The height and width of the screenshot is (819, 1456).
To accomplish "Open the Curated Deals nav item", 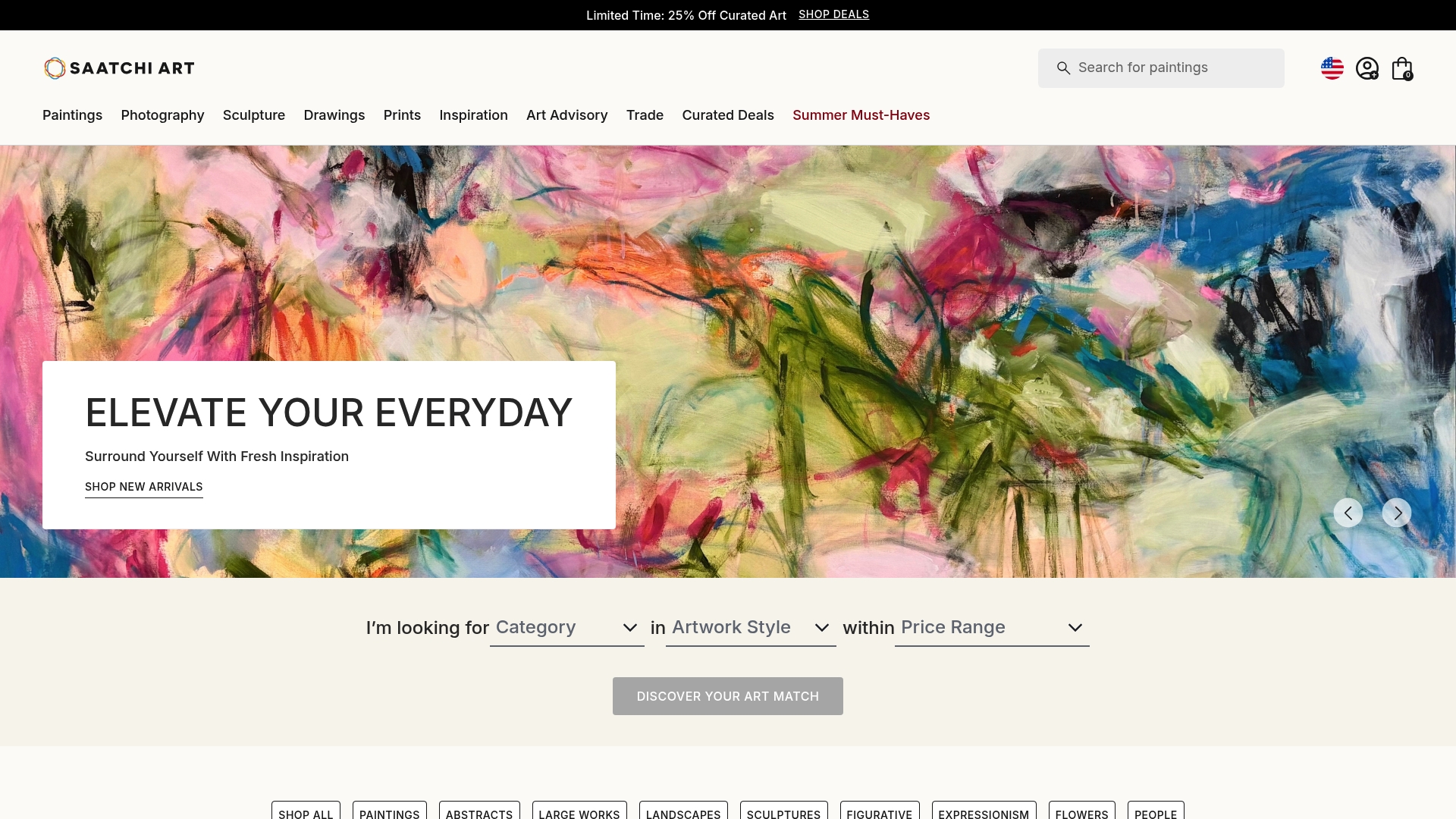I will point(728,115).
